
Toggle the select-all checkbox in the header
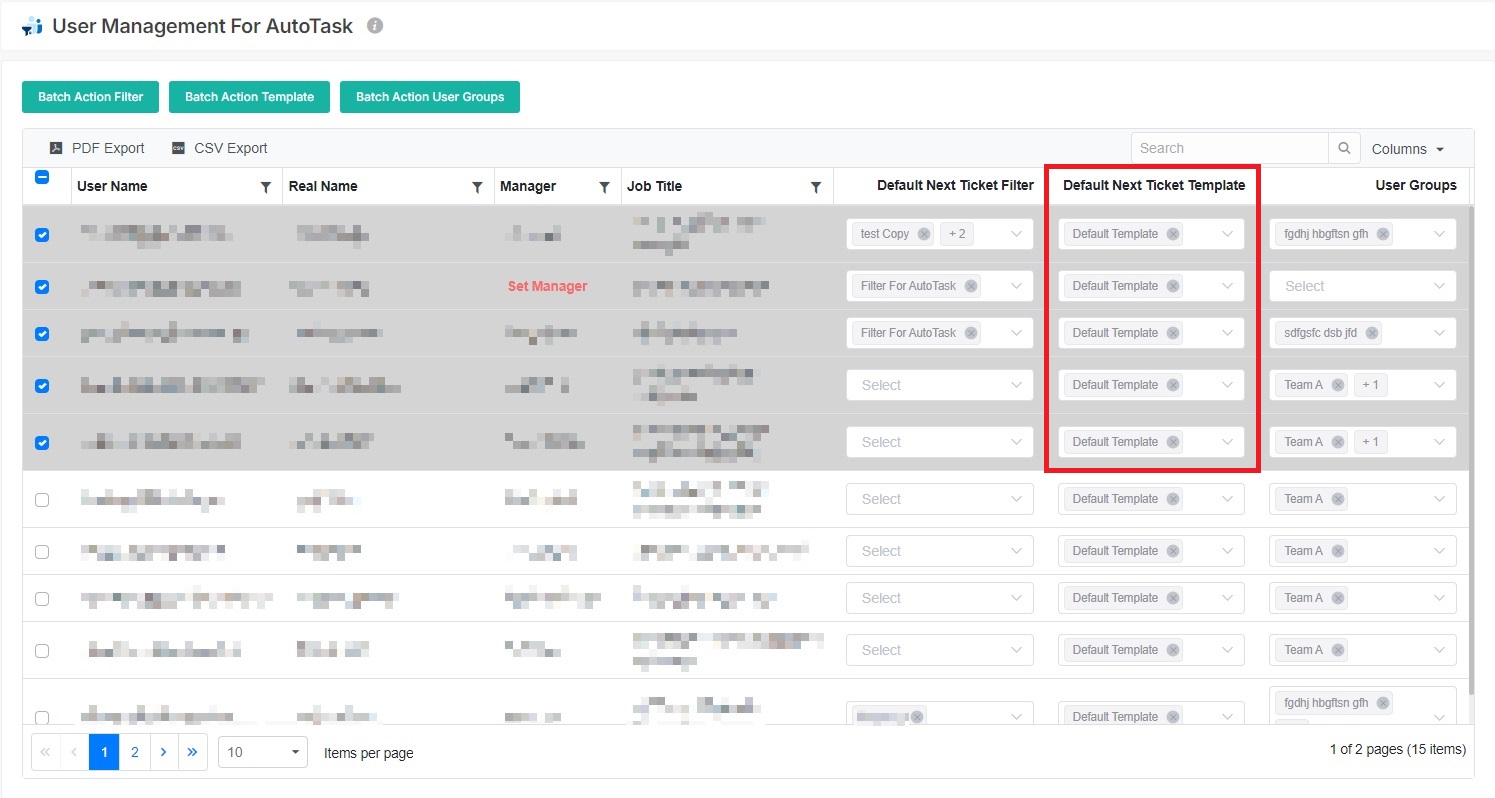pos(41,176)
